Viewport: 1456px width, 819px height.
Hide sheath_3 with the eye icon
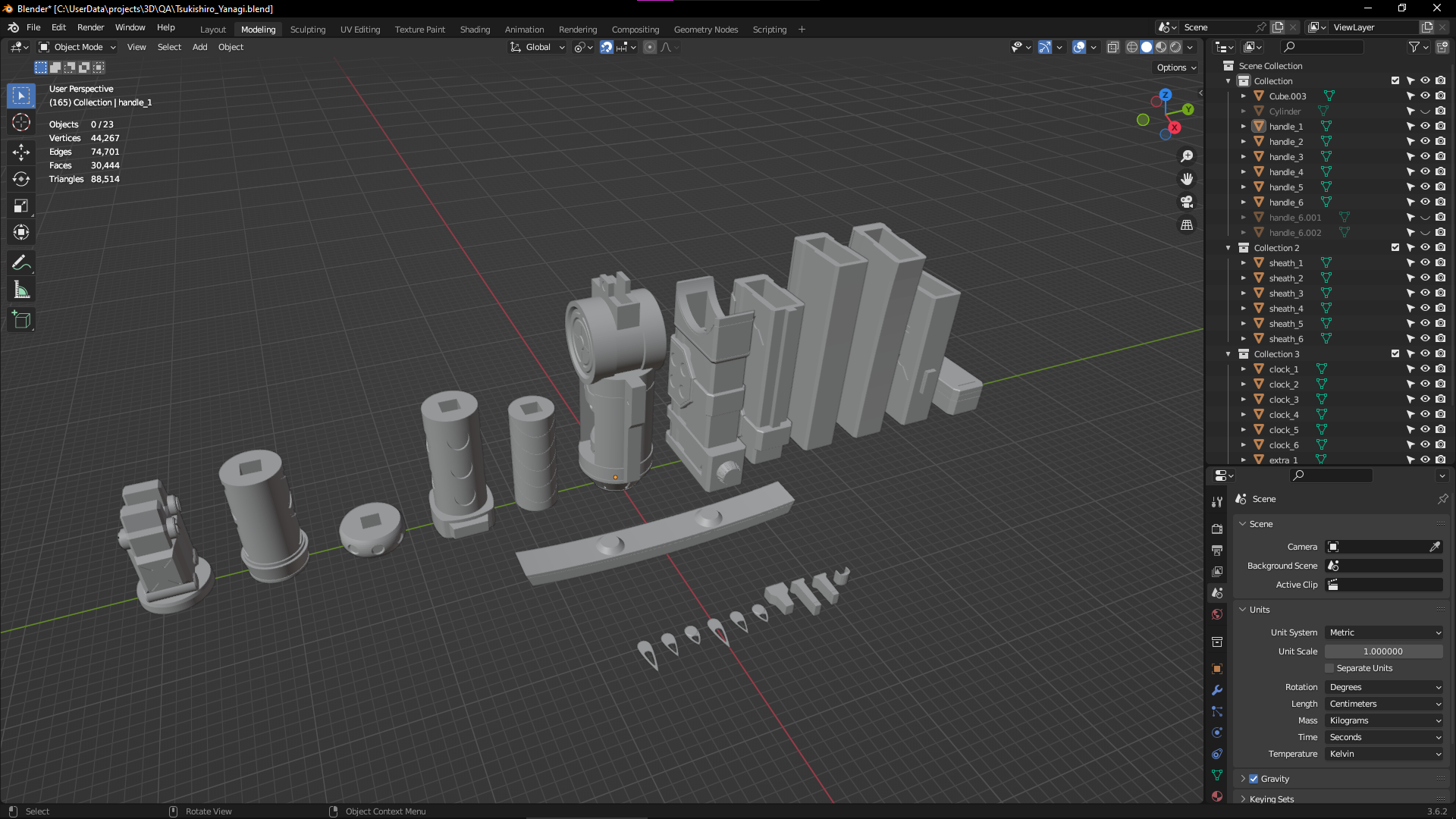click(1425, 293)
